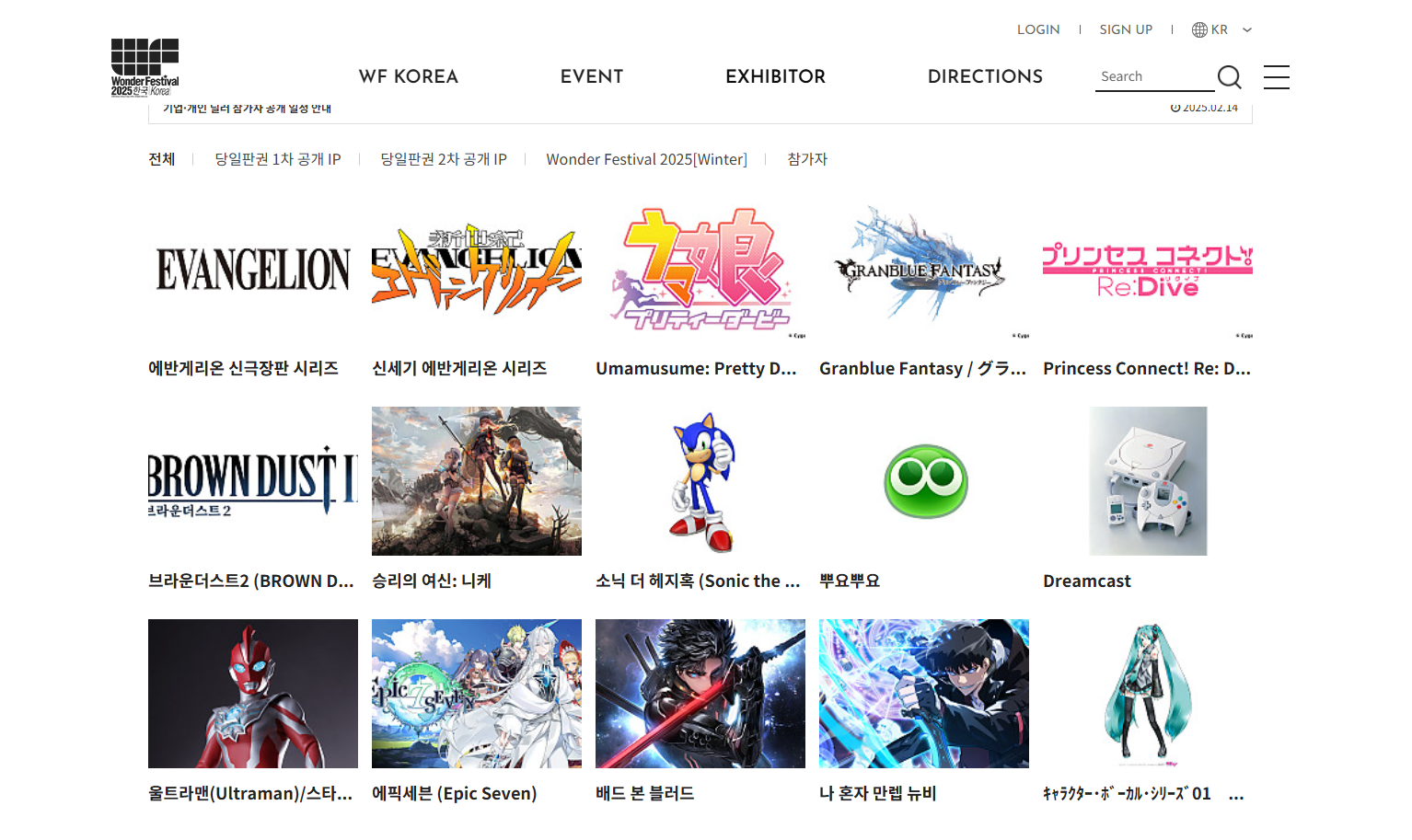This screenshot has height=840, width=1412.
Task: Open the Hatsune Miku figure image
Action: click(1148, 694)
